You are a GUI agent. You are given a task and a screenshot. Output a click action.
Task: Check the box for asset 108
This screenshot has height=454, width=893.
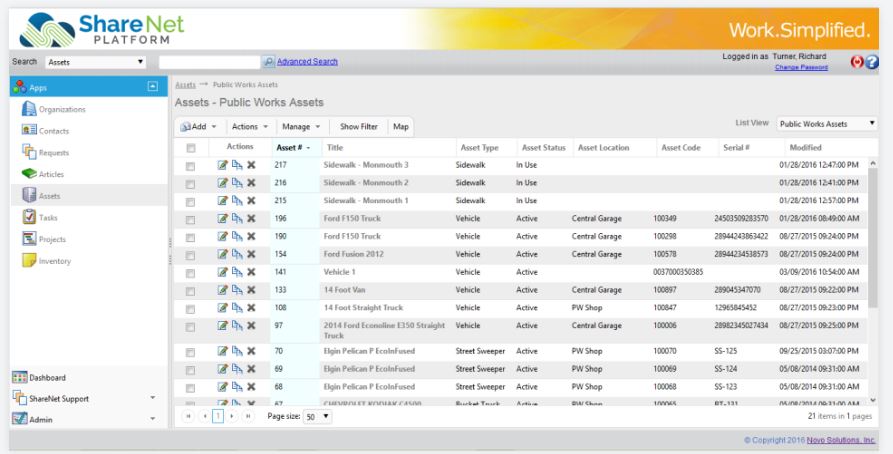tap(190, 309)
